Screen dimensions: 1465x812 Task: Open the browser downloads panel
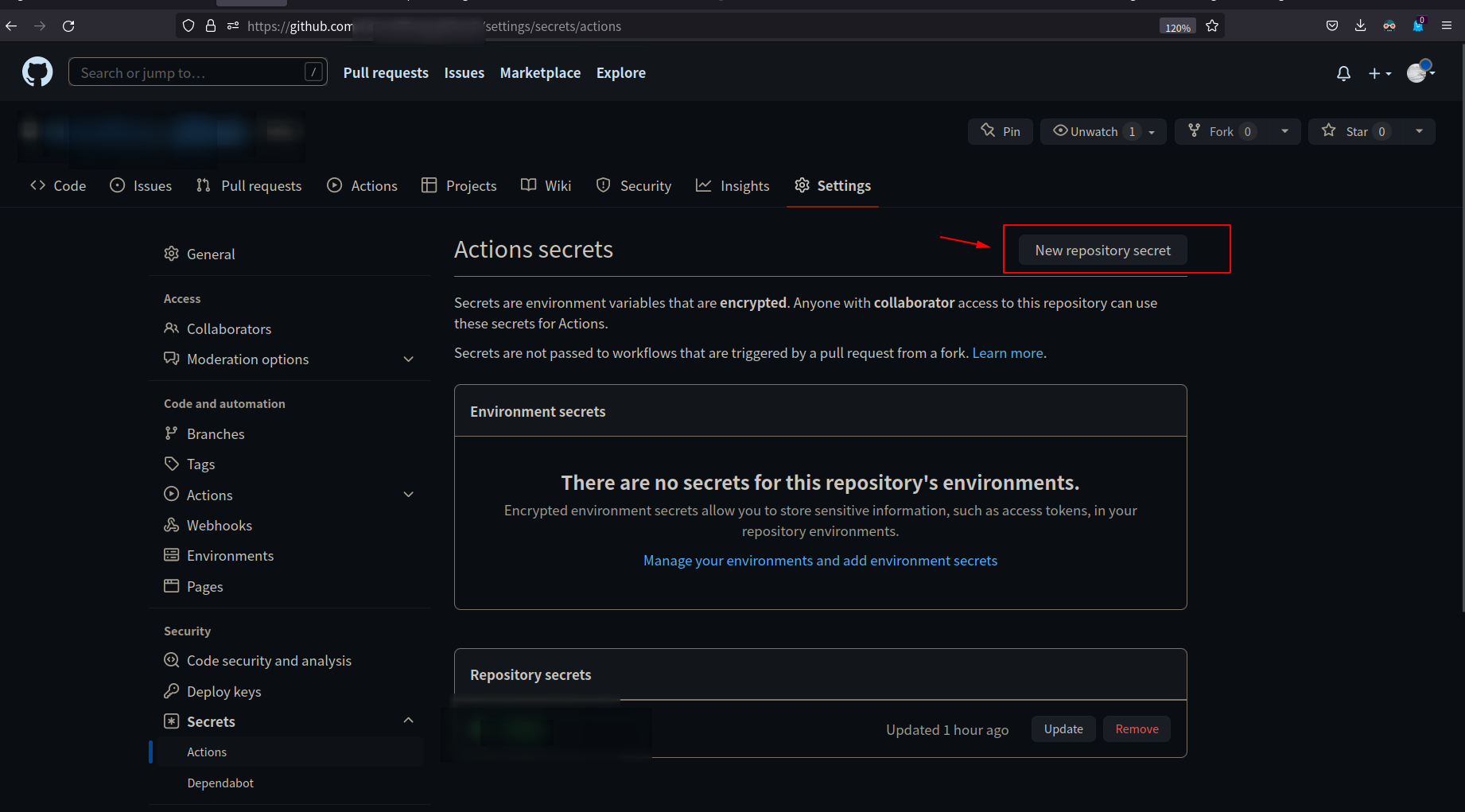[1361, 26]
